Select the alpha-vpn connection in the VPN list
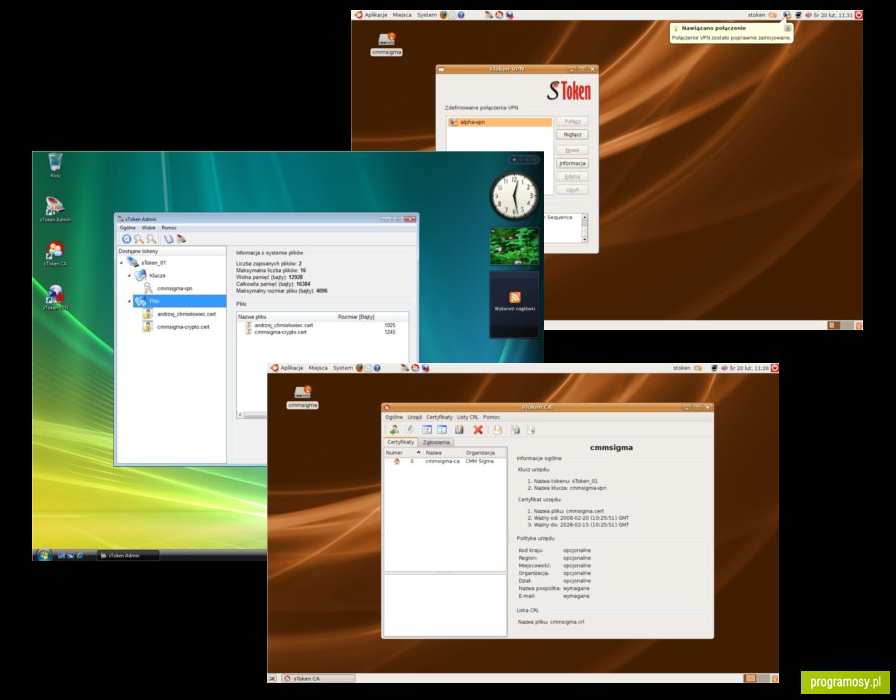 pos(500,122)
